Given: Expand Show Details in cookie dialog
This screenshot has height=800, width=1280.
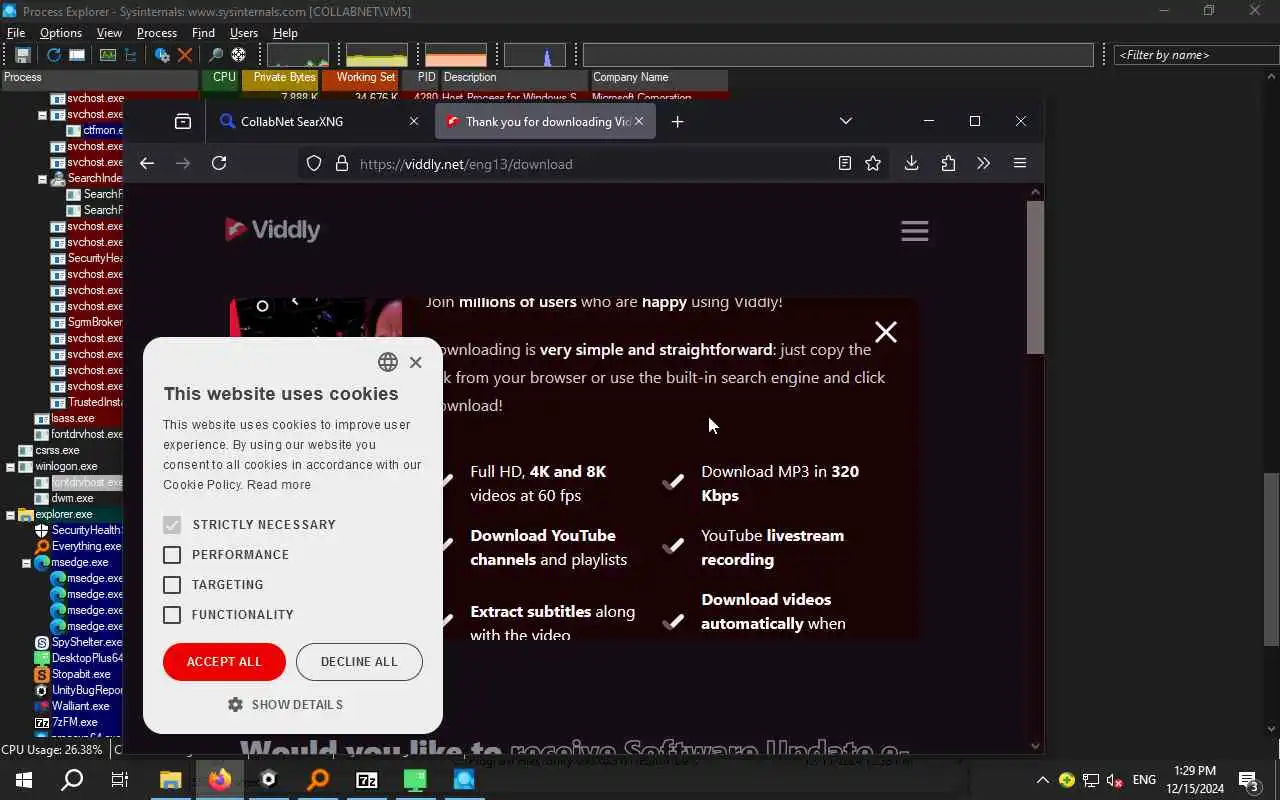Looking at the screenshot, I should point(285,705).
